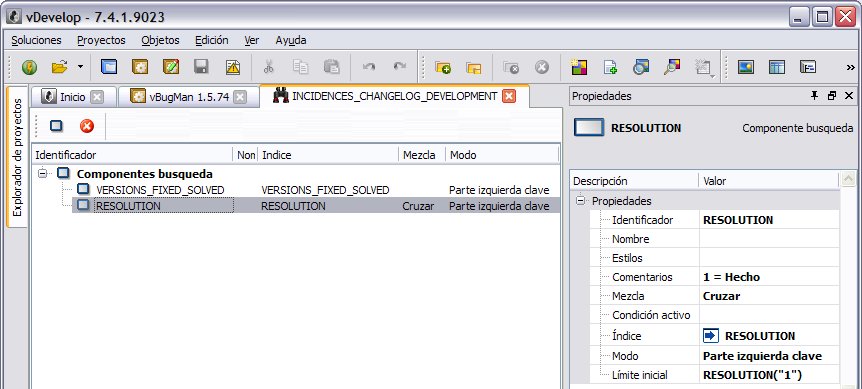Click the Paste clipboard icon
This screenshot has height=389, width=862.
[x=331, y=67]
